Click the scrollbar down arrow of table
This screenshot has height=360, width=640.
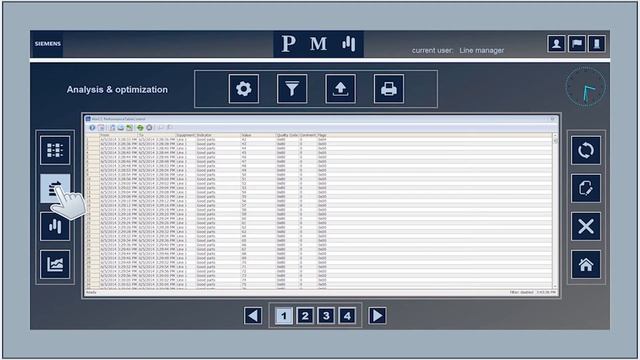[555, 286]
